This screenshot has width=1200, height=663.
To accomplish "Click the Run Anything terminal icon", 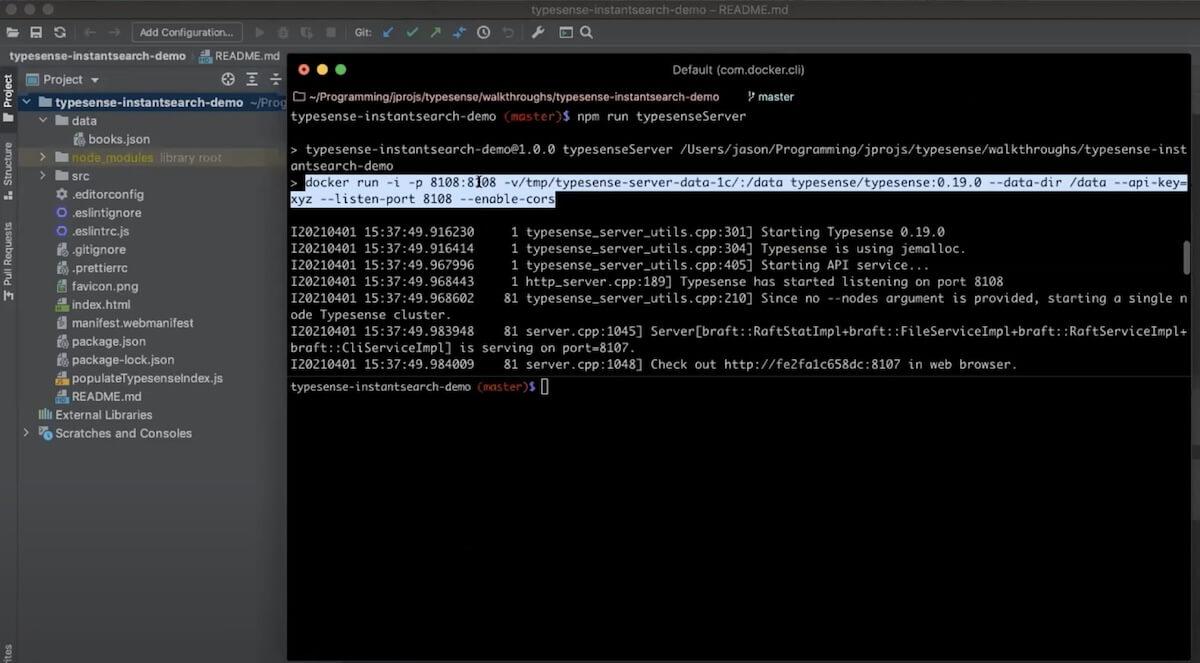I will click(x=565, y=32).
